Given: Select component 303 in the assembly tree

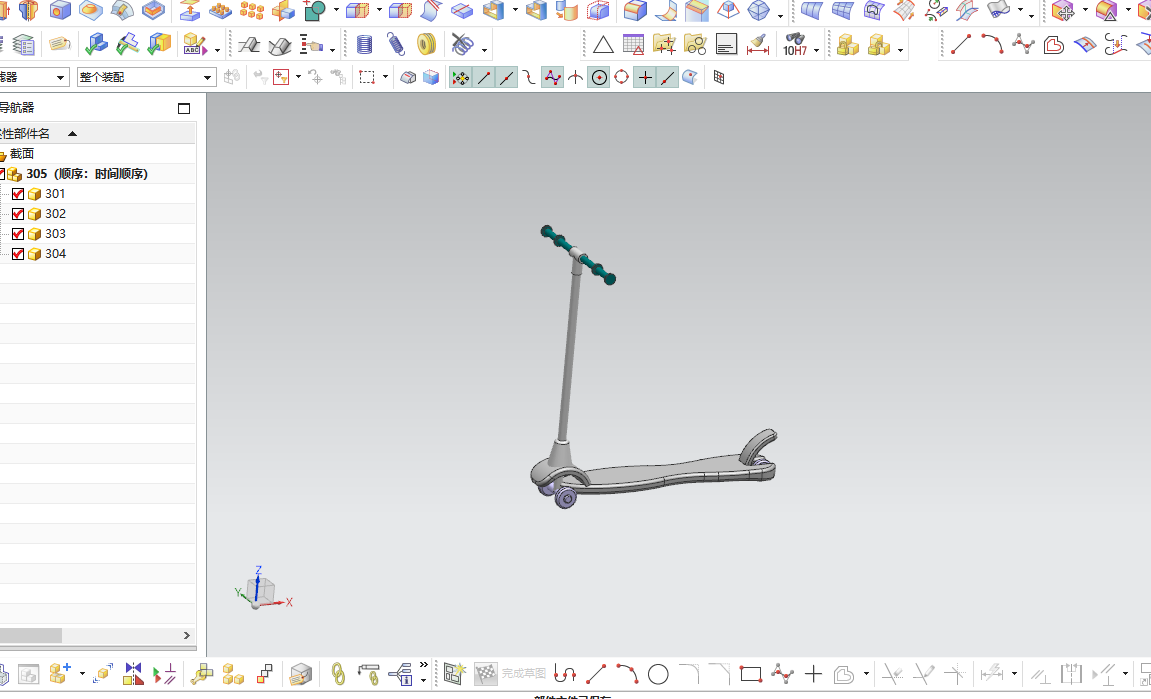Looking at the screenshot, I should [x=55, y=233].
